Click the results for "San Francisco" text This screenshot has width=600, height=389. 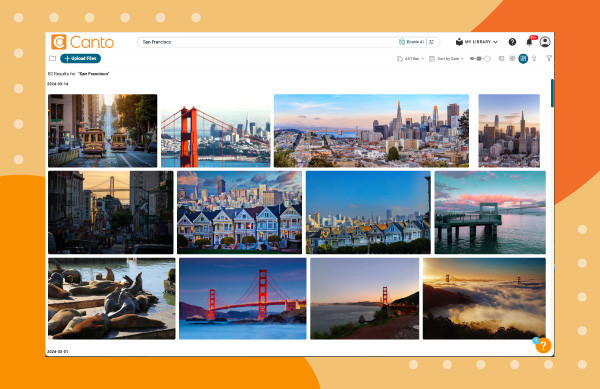point(78,73)
